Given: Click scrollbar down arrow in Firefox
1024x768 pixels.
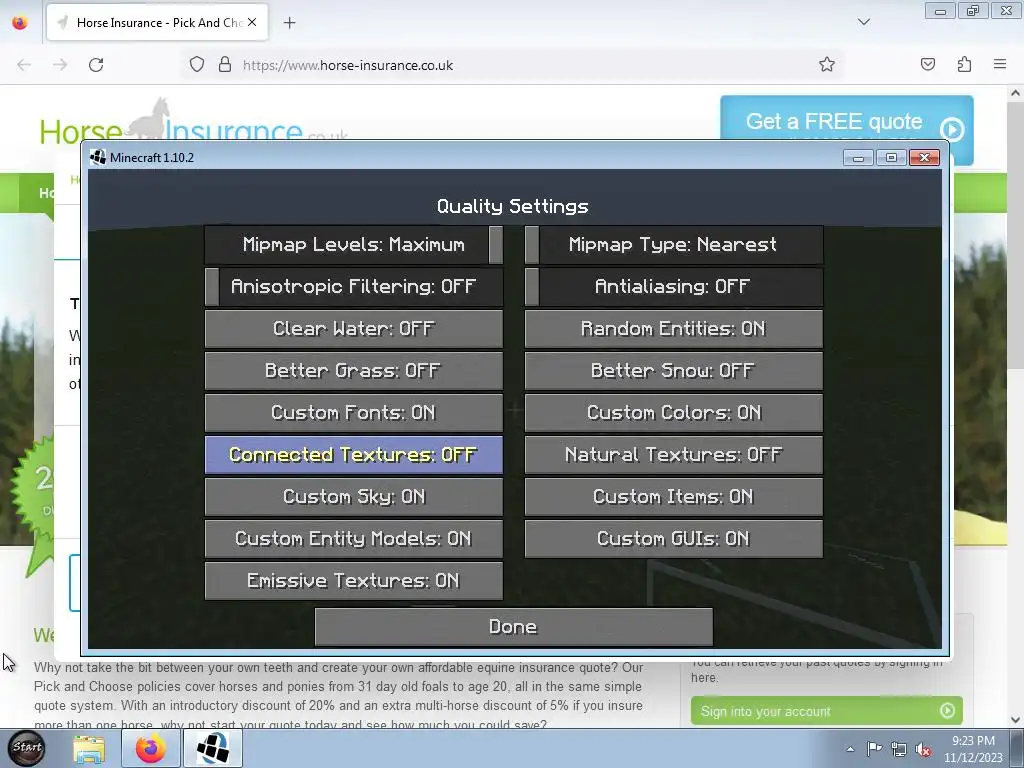Looking at the screenshot, I should (1015, 720).
